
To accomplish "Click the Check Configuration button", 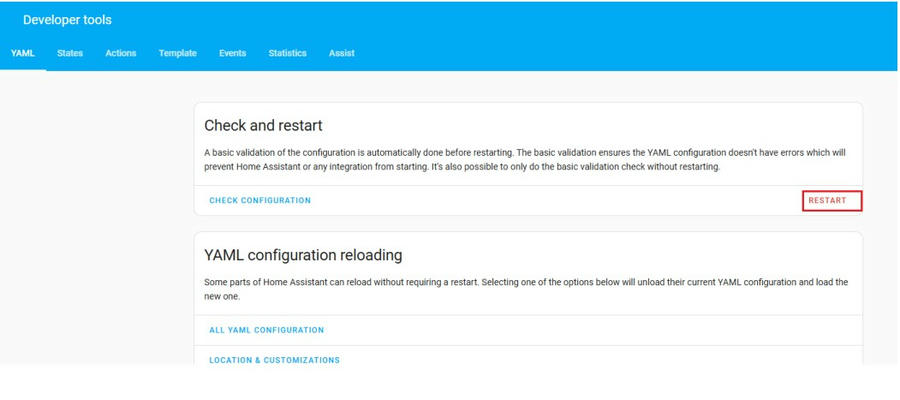I will pos(260,201).
